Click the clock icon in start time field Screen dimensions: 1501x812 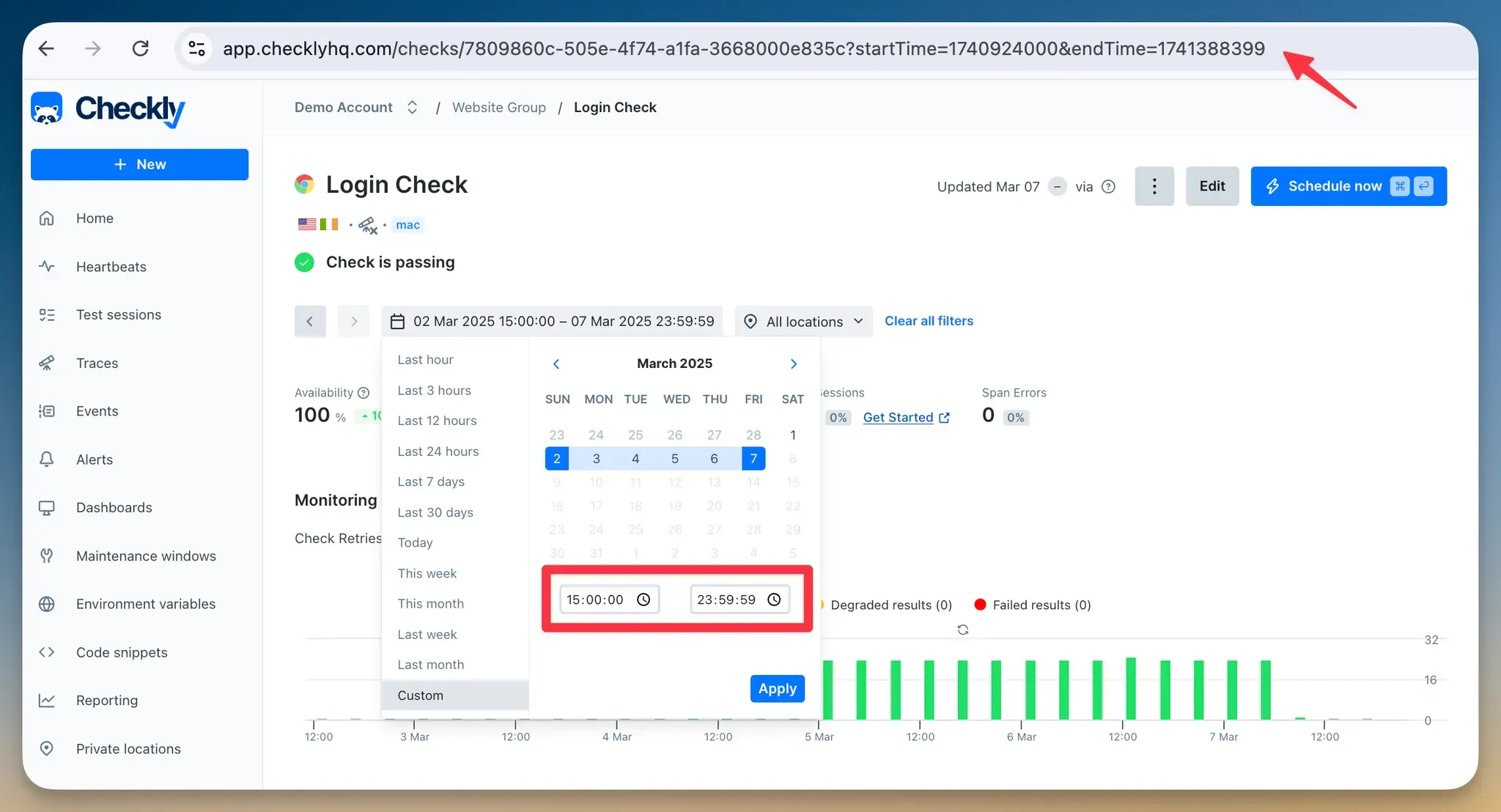[x=643, y=599]
